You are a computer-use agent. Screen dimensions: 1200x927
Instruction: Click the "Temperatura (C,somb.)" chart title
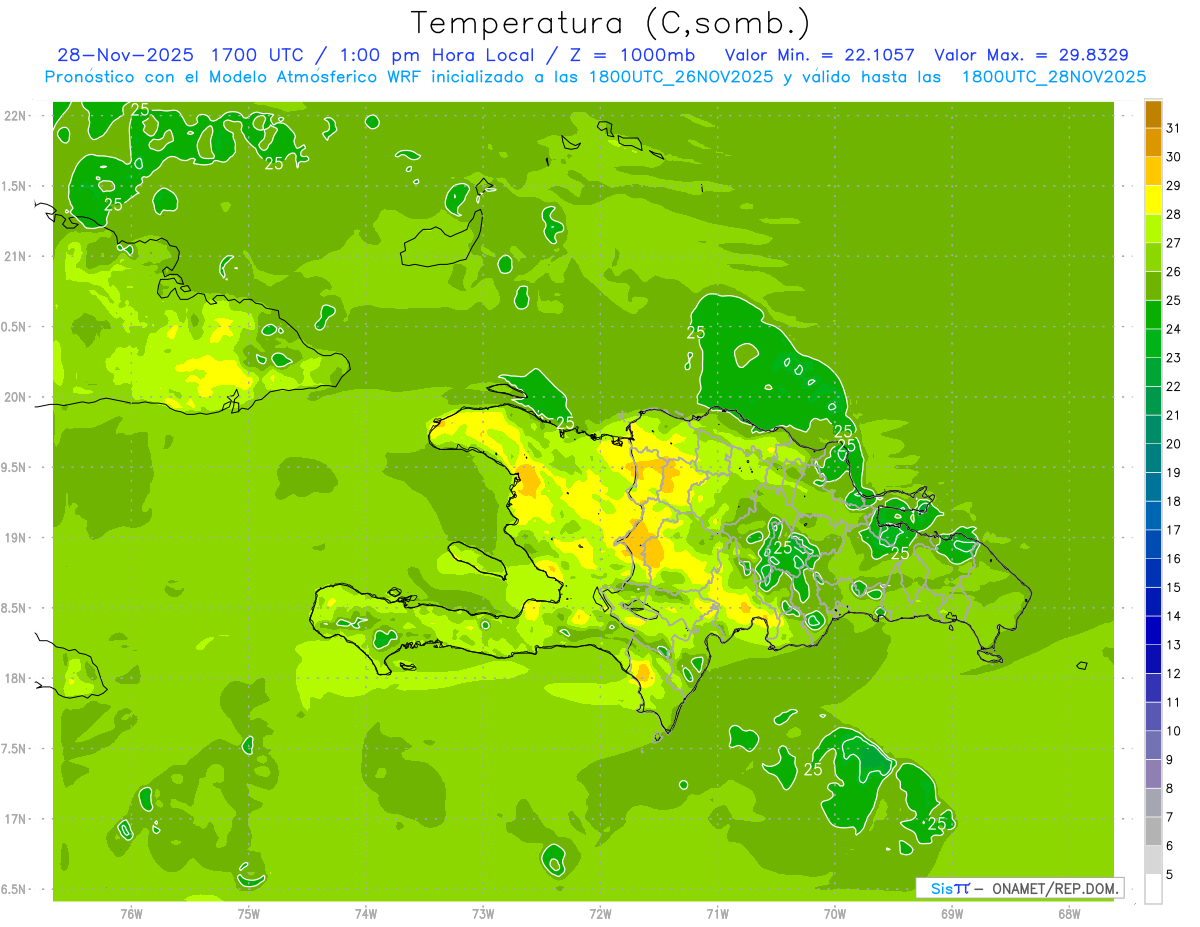coord(611,23)
